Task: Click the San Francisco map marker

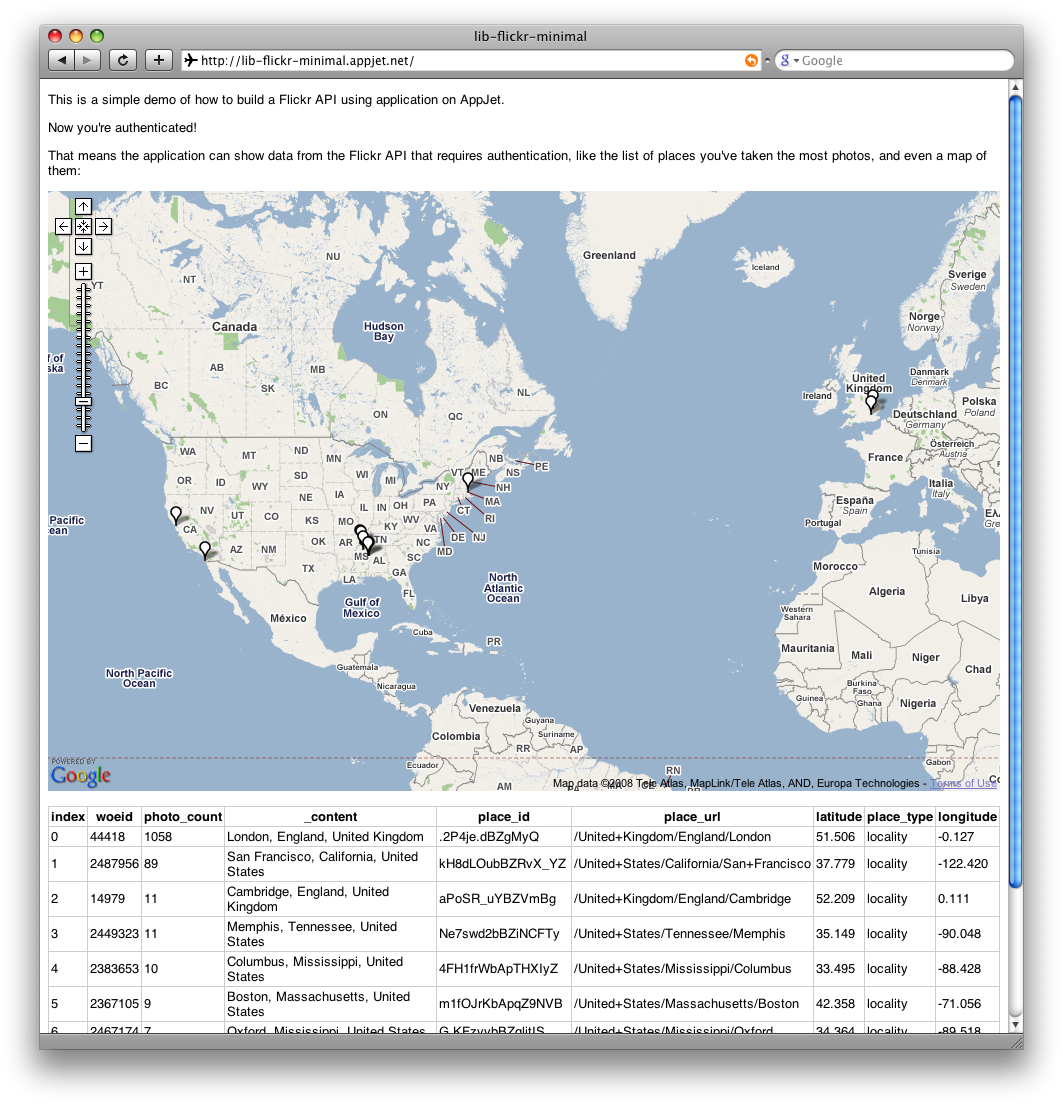Action: (x=176, y=515)
